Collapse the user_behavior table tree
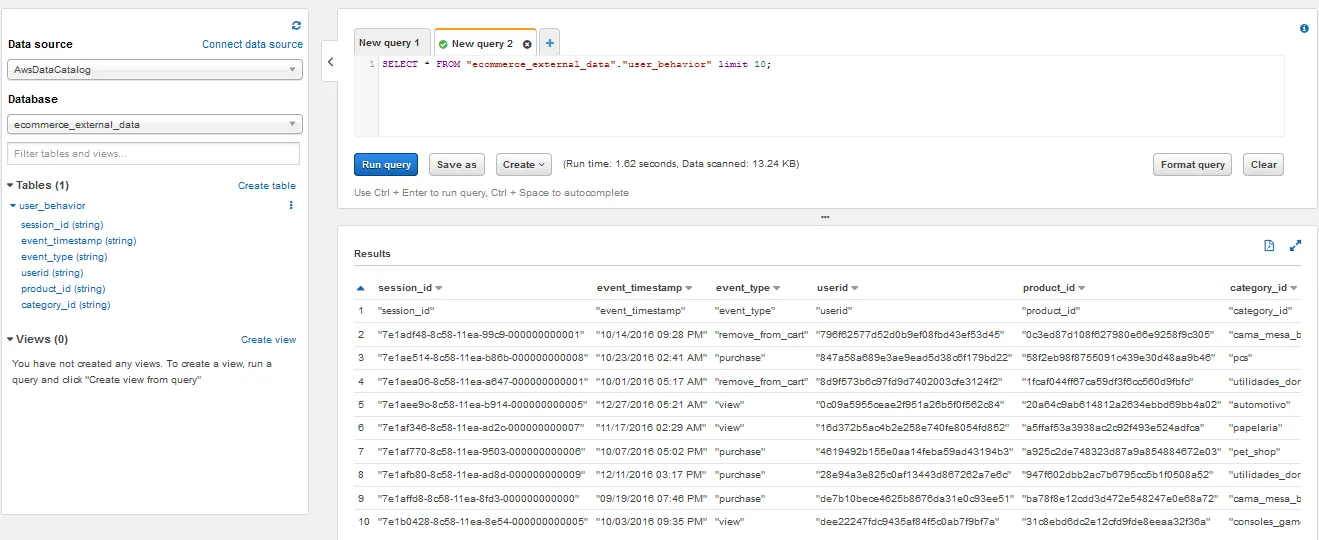This screenshot has width=1319, height=540. pyautogui.click(x=13, y=206)
